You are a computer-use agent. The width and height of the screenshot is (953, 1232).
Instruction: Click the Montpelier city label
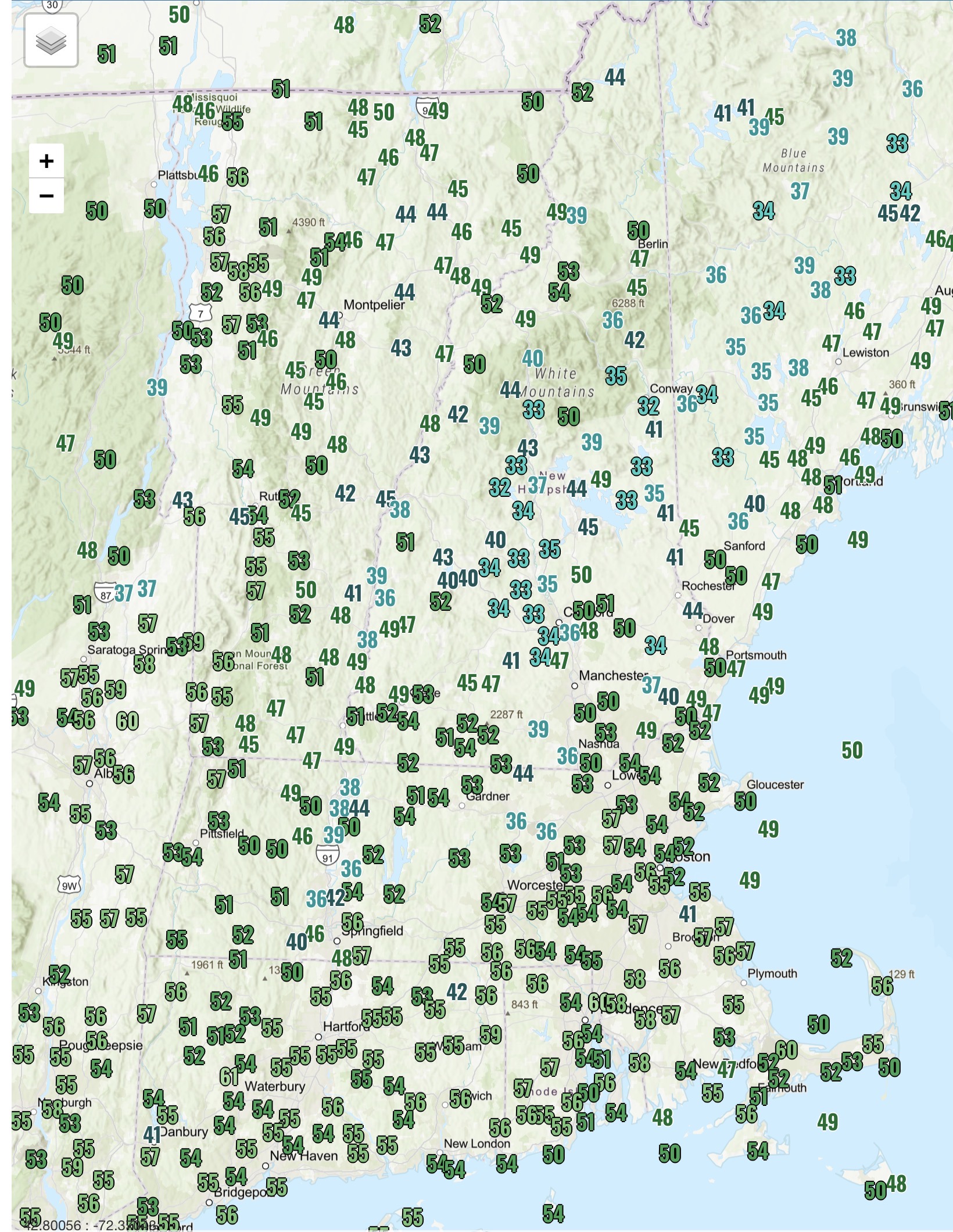[x=374, y=305]
